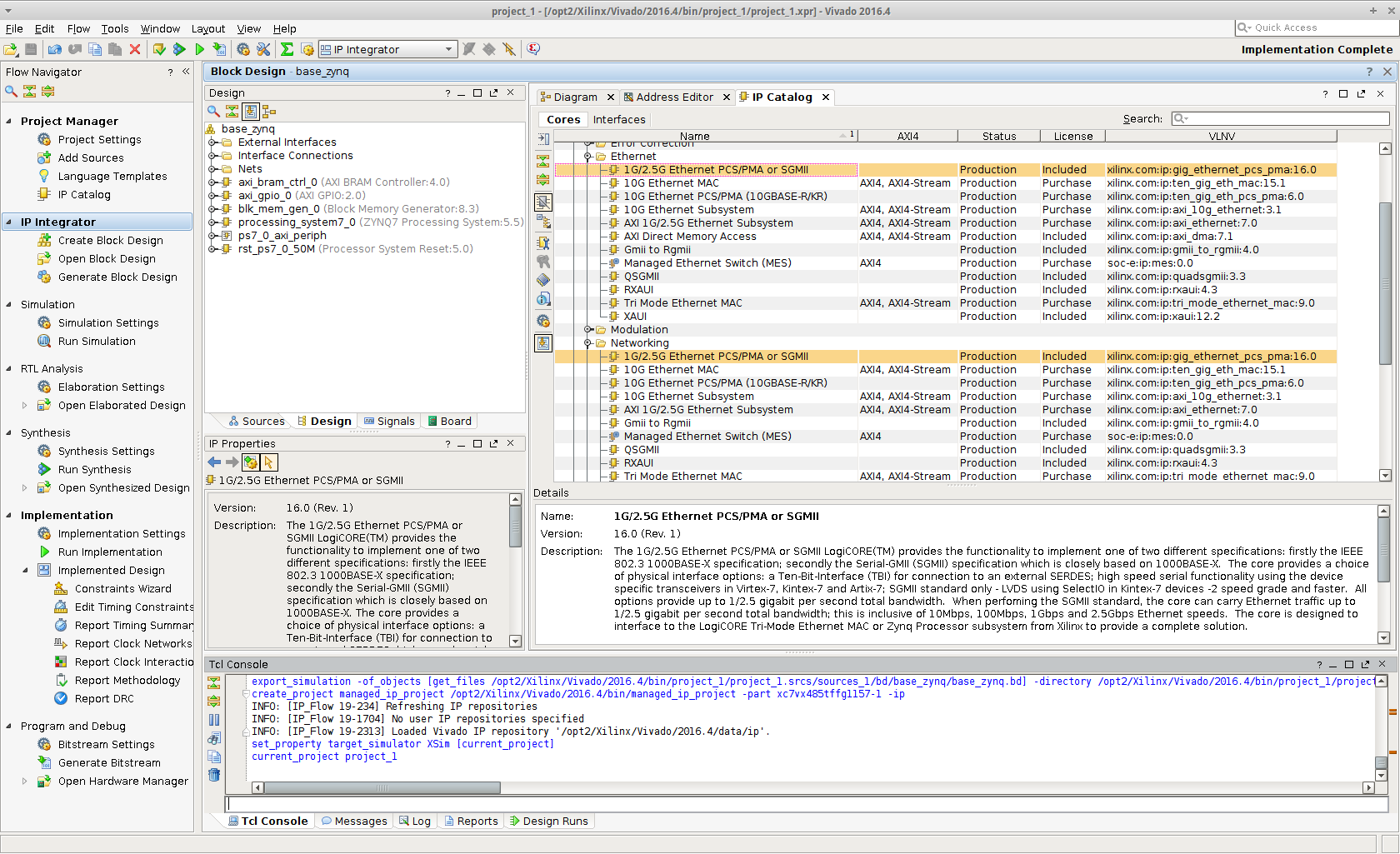Click the Tcl Console copy icon
1400x854 pixels.
pyautogui.click(x=214, y=757)
